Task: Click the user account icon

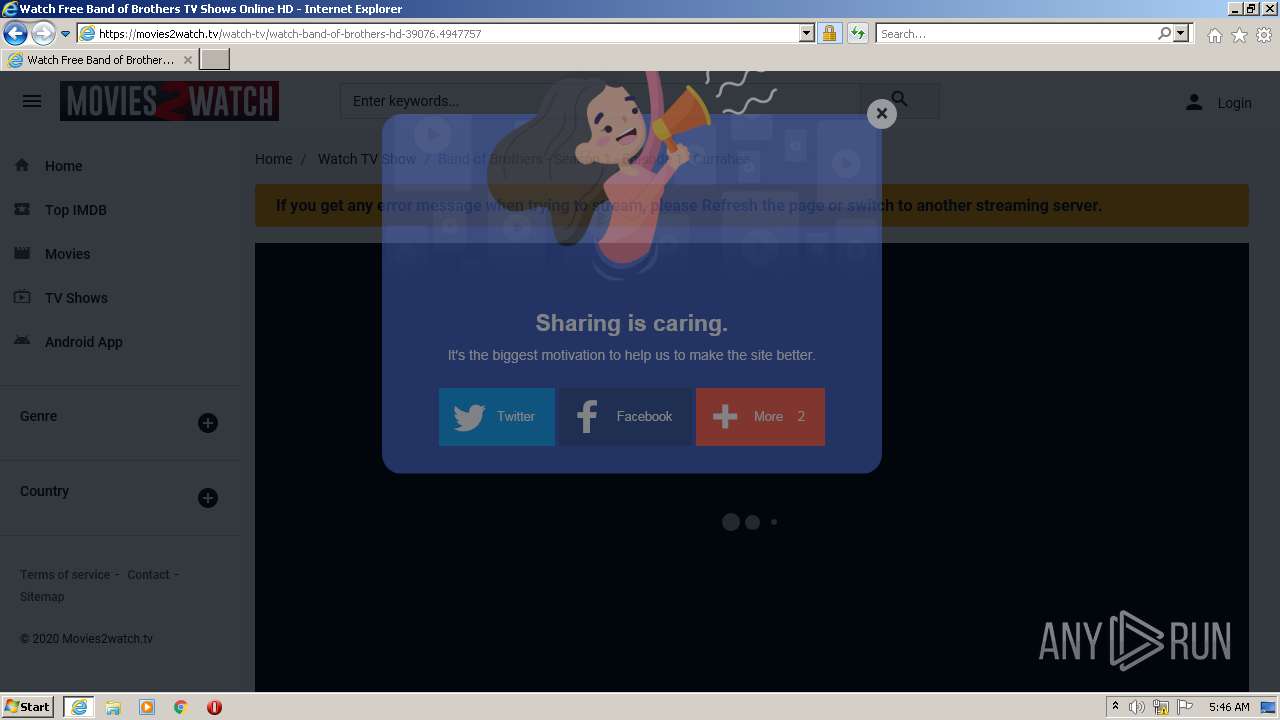Action: 1194,102
